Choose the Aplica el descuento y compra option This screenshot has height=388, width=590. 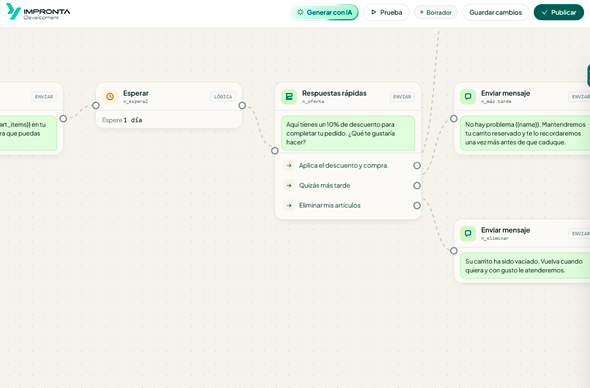(348, 166)
